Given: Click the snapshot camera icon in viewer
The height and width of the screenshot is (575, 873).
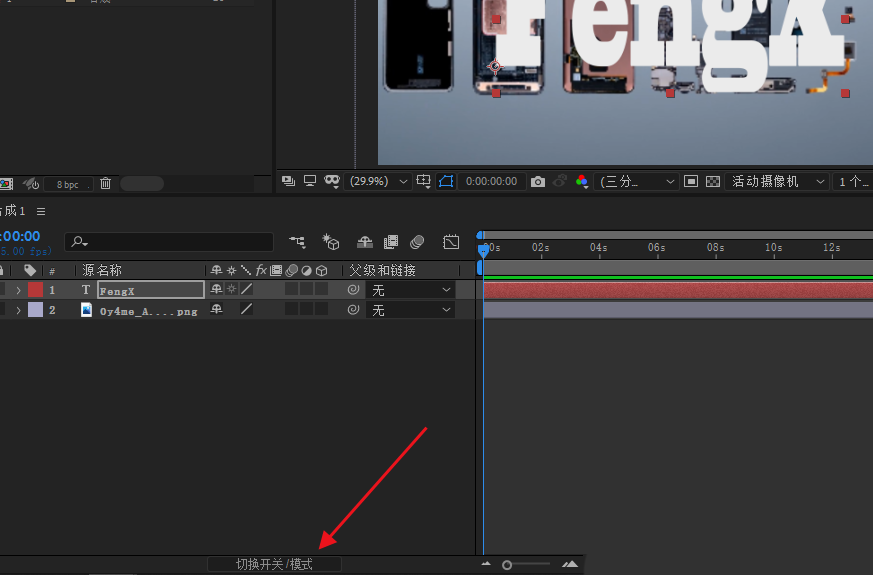Looking at the screenshot, I should click(538, 181).
